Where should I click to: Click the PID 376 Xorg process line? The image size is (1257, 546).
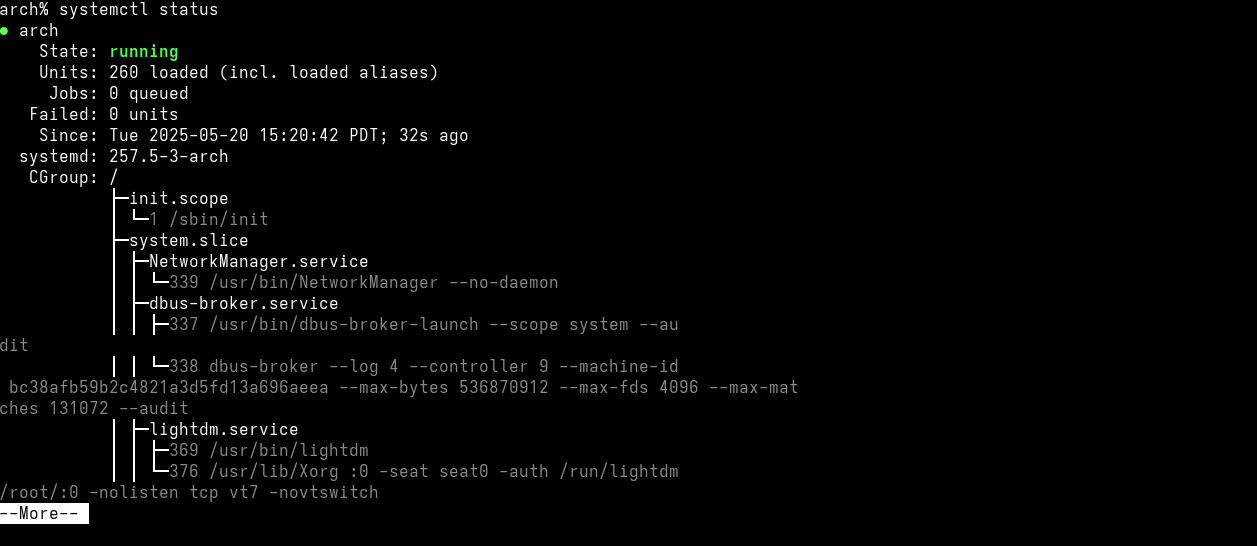[423, 471]
